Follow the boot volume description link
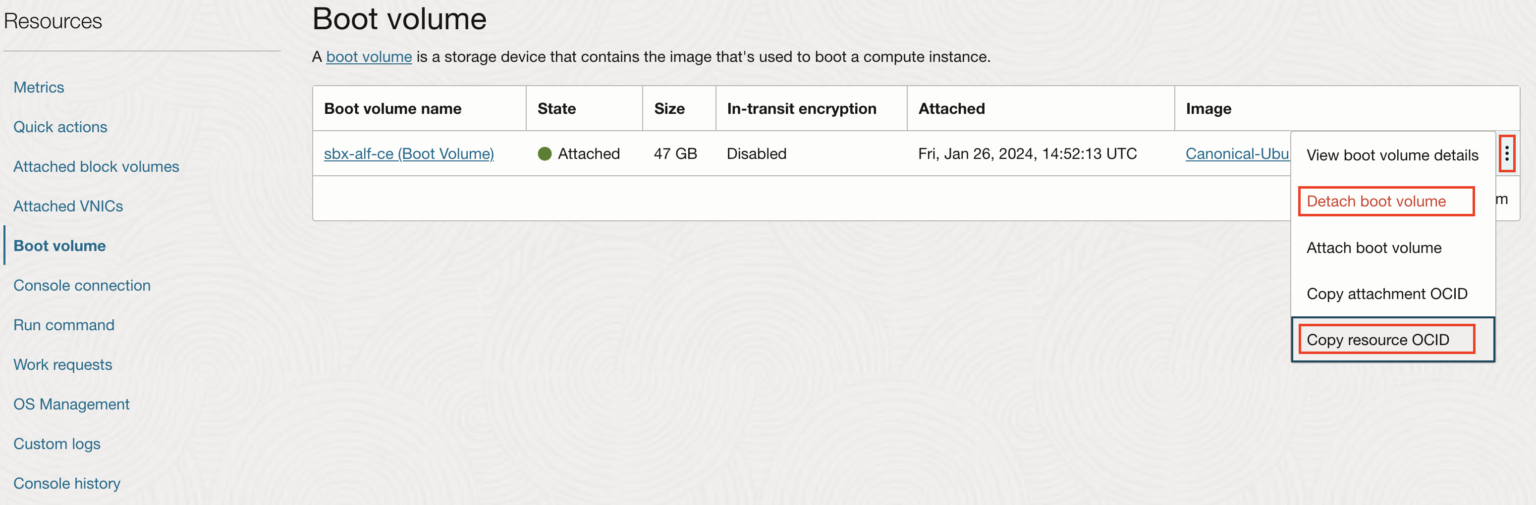This screenshot has width=1536, height=505. pos(368,57)
